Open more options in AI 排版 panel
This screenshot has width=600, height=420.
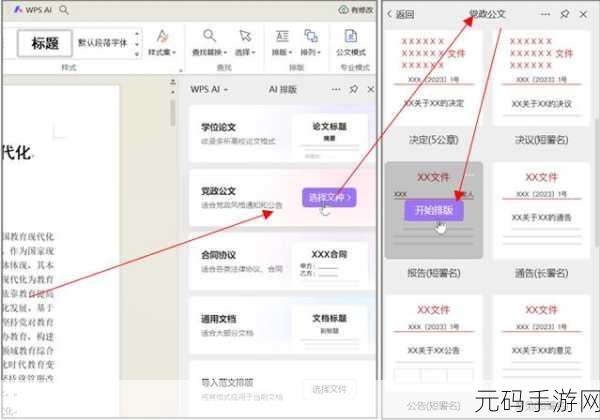point(336,90)
